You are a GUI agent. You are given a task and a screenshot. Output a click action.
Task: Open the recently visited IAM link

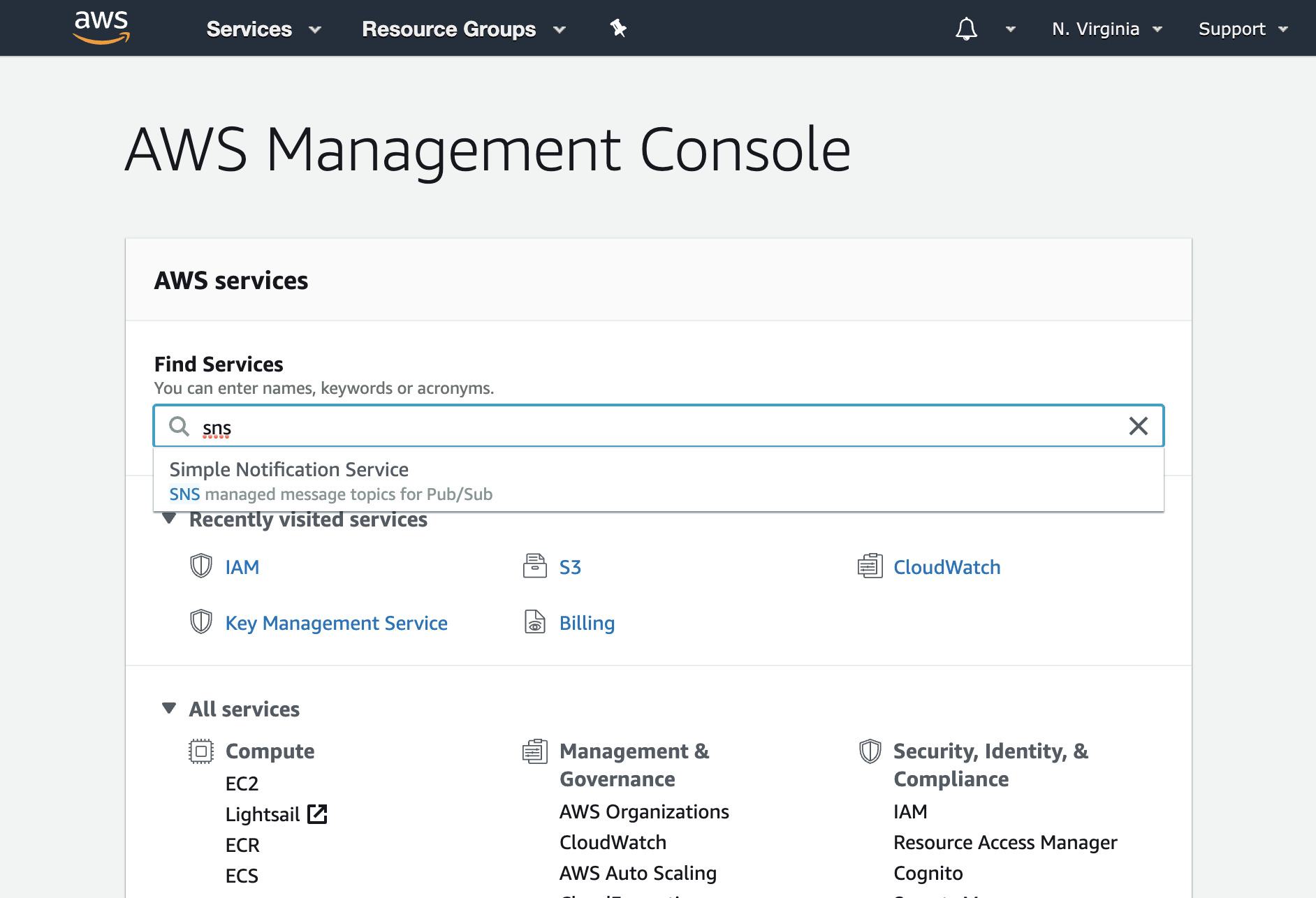[x=242, y=567]
